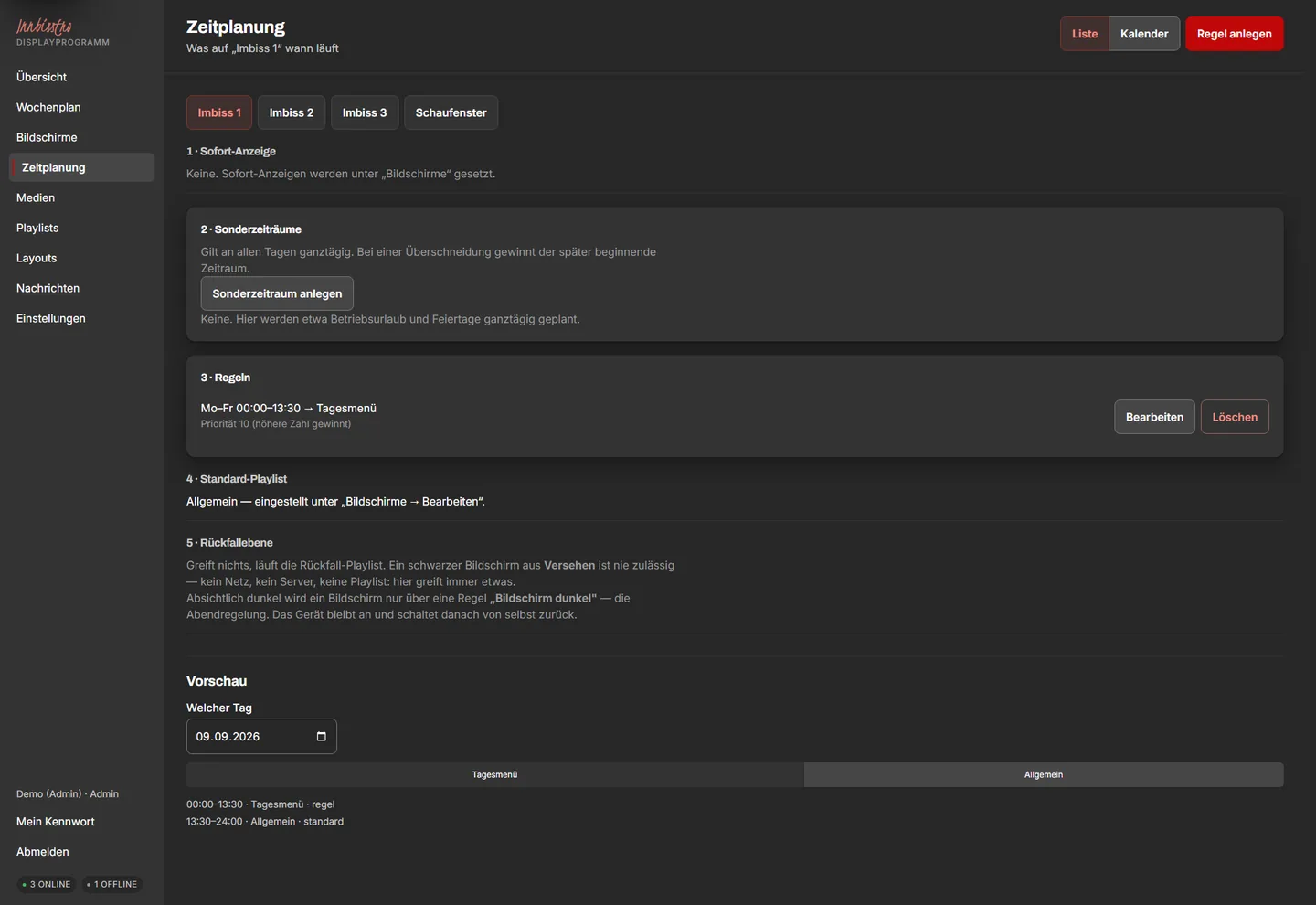
Task: Select the Imbiss 3 screen tab
Action: pos(365,112)
